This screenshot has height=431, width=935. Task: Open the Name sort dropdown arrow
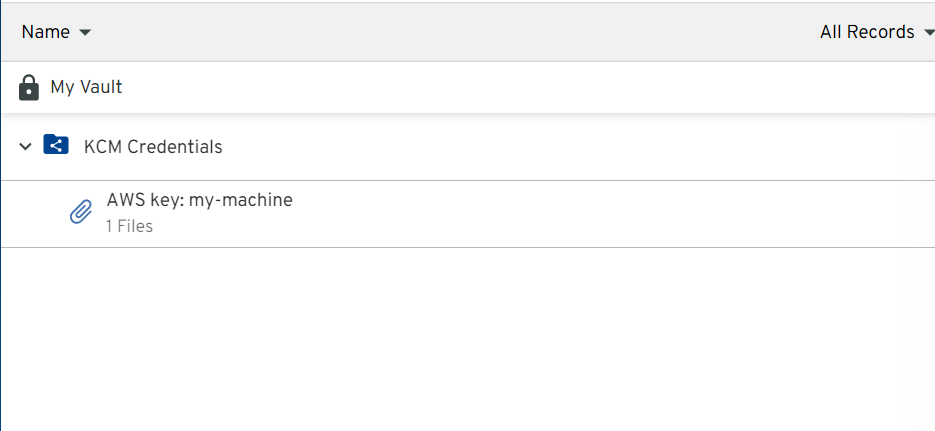85,33
